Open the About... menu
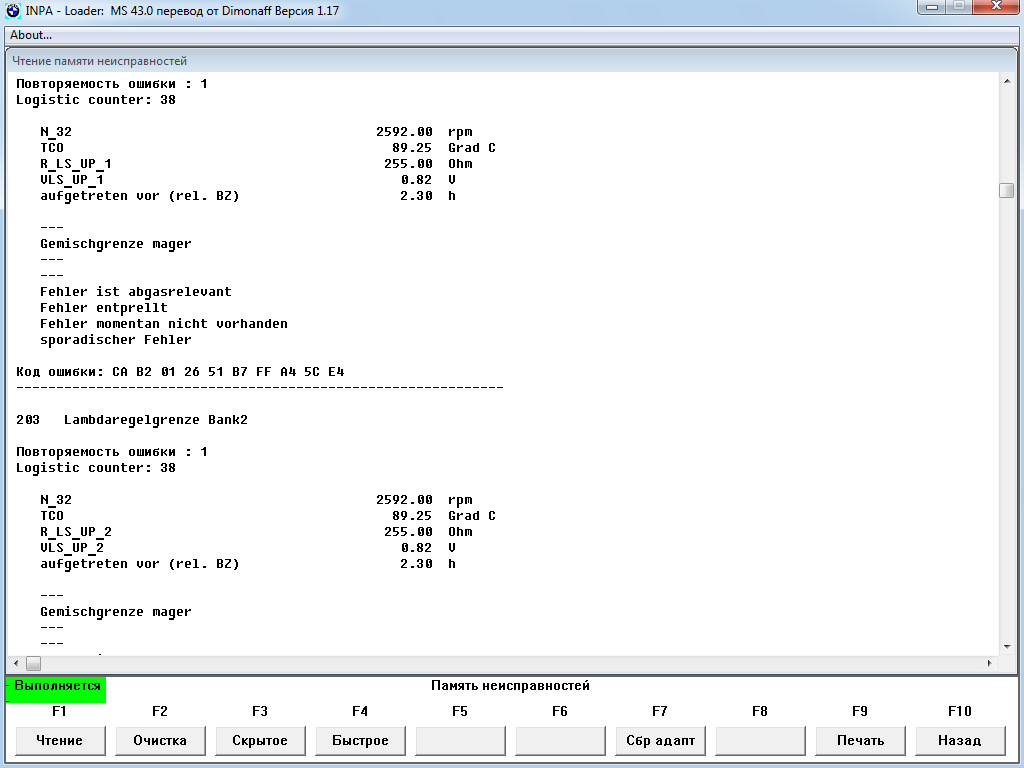The width and height of the screenshot is (1024, 768). tap(31, 35)
